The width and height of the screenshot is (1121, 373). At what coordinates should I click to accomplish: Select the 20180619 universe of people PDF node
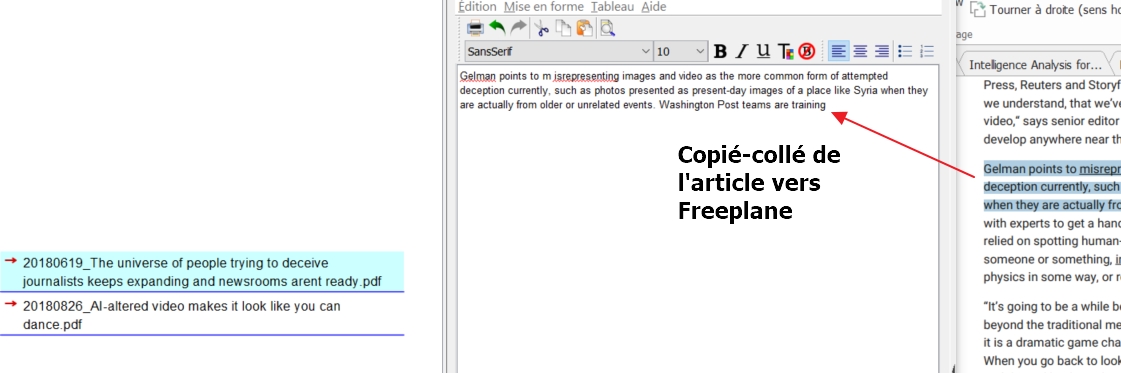202,272
